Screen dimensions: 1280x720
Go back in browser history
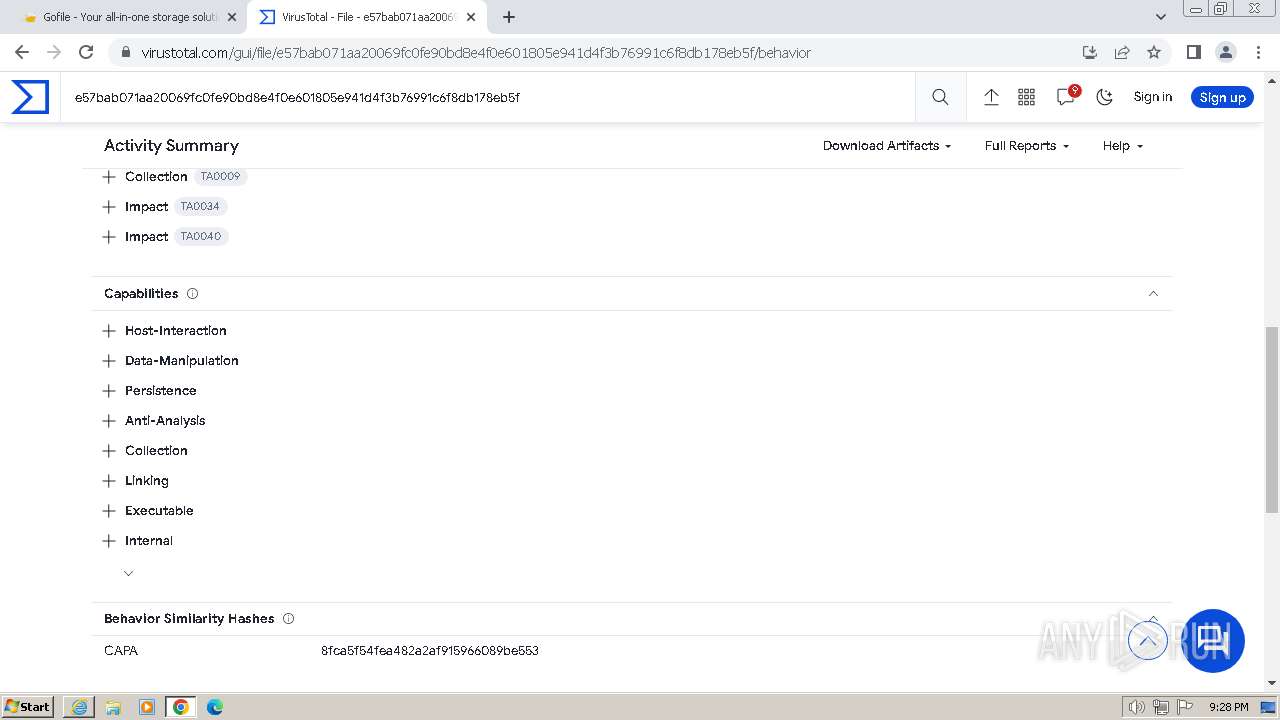tap(22, 52)
